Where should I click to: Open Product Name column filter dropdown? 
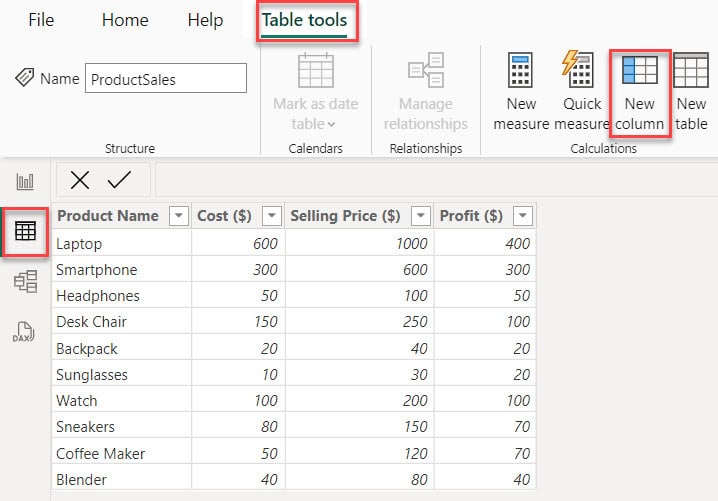(179, 216)
